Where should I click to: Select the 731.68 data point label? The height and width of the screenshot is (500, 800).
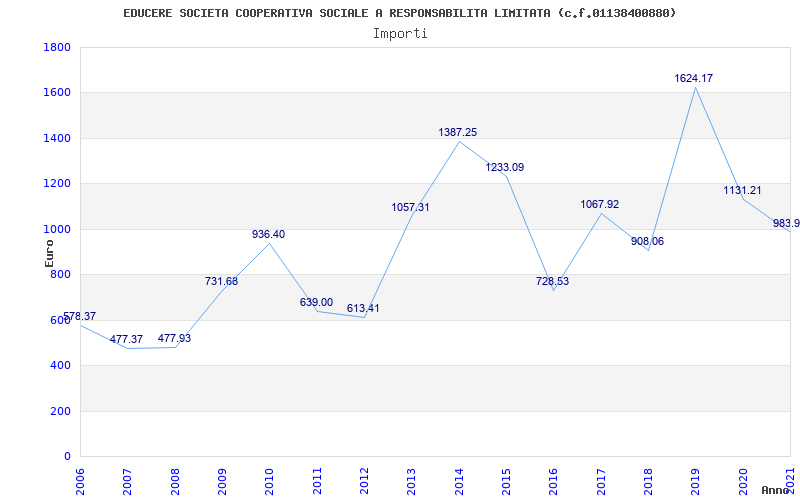(221, 281)
